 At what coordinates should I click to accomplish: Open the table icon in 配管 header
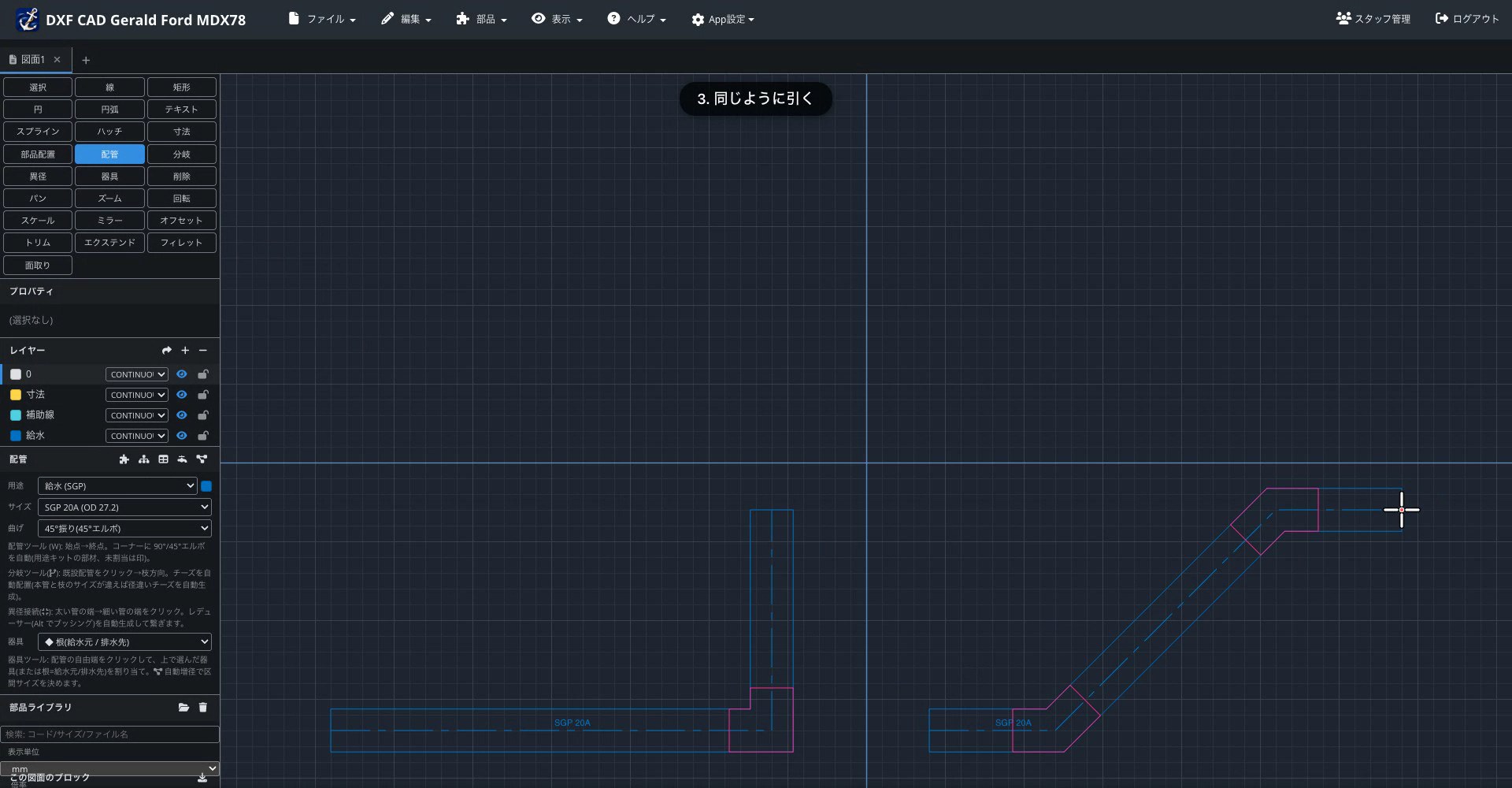(x=163, y=459)
